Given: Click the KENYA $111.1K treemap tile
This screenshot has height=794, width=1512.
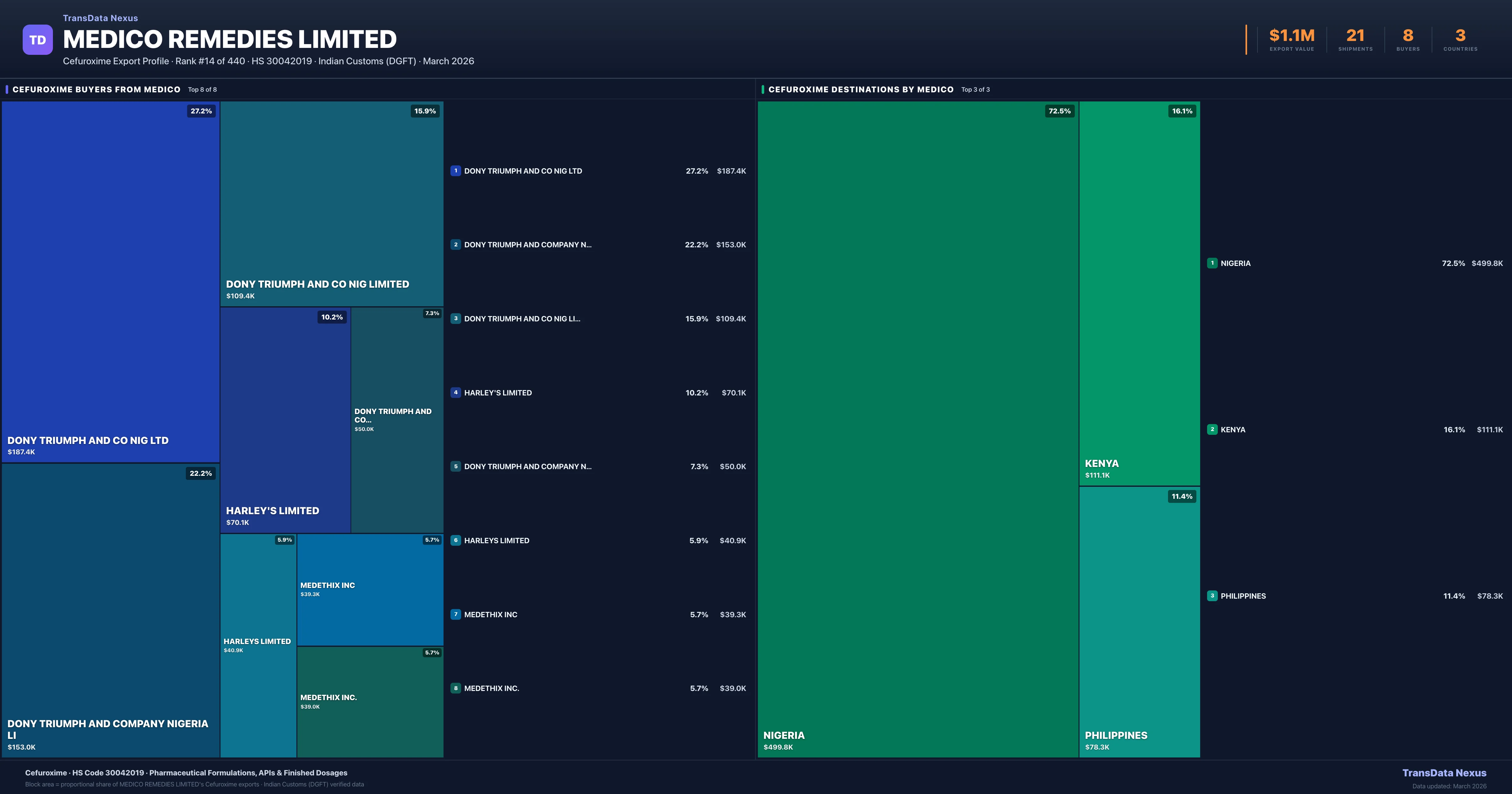Looking at the screenshot, I should click(x=1139, y=294).
